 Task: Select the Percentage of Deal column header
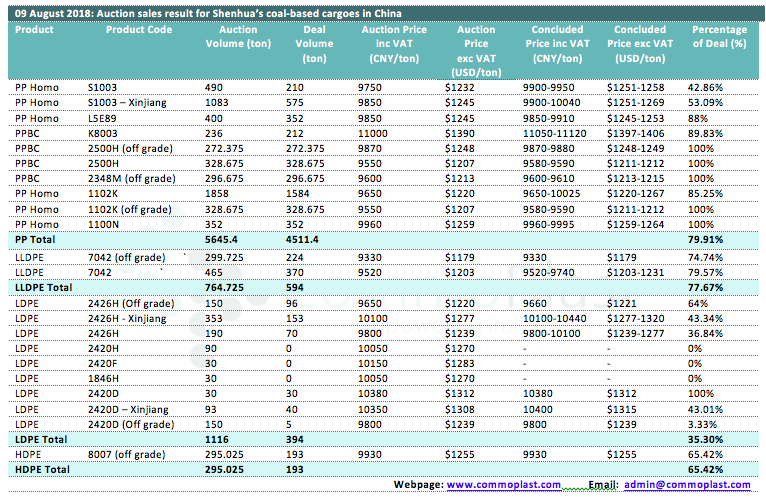tap(719, 37)
